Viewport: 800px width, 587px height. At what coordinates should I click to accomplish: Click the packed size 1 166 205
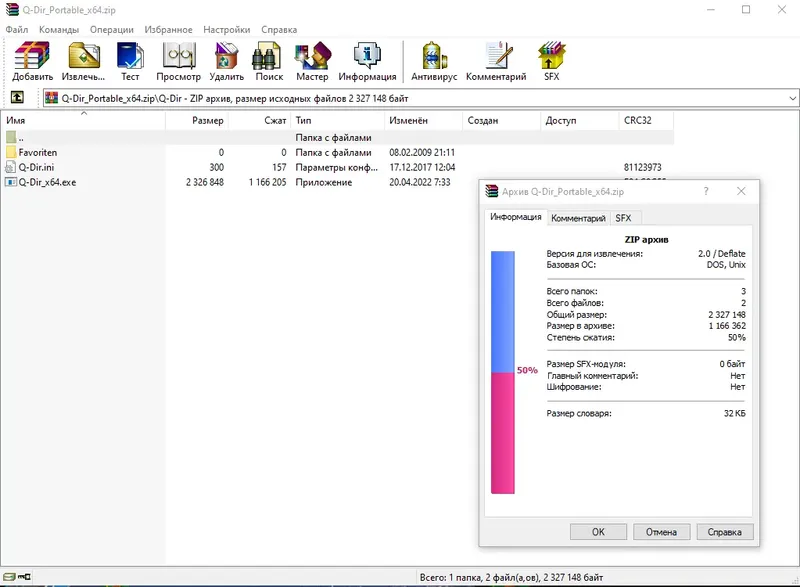267,182
